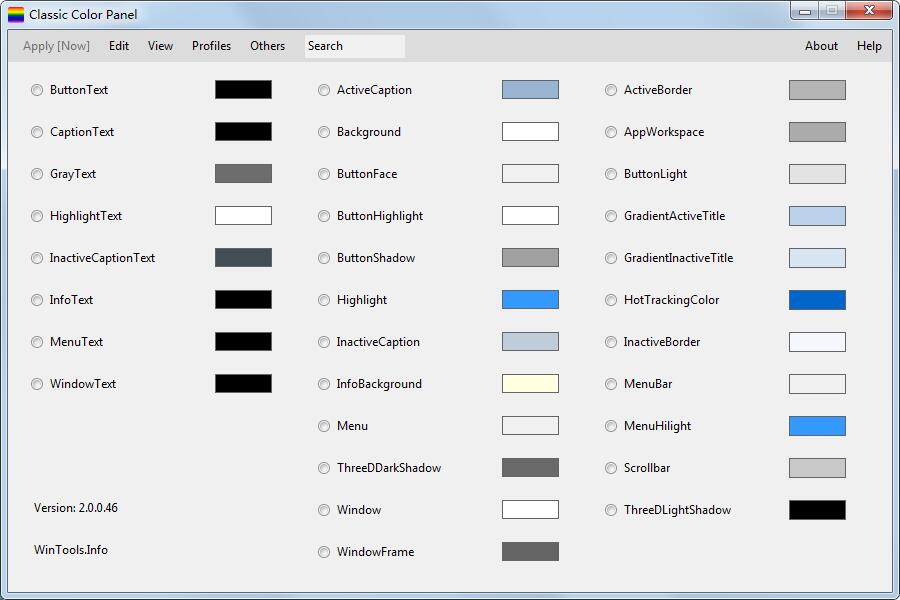
Task: Open the Edit menu
Action: click(119, 46)
